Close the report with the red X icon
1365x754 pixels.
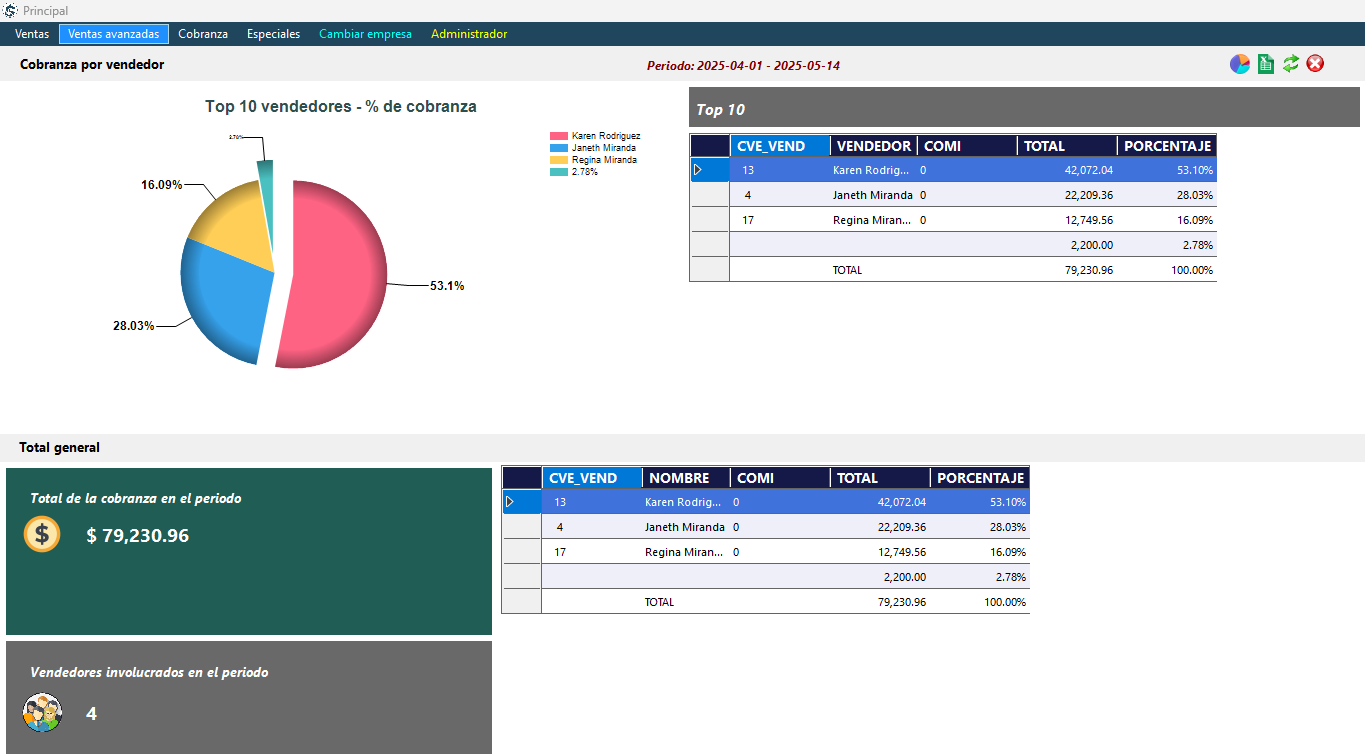(1316, 64)
